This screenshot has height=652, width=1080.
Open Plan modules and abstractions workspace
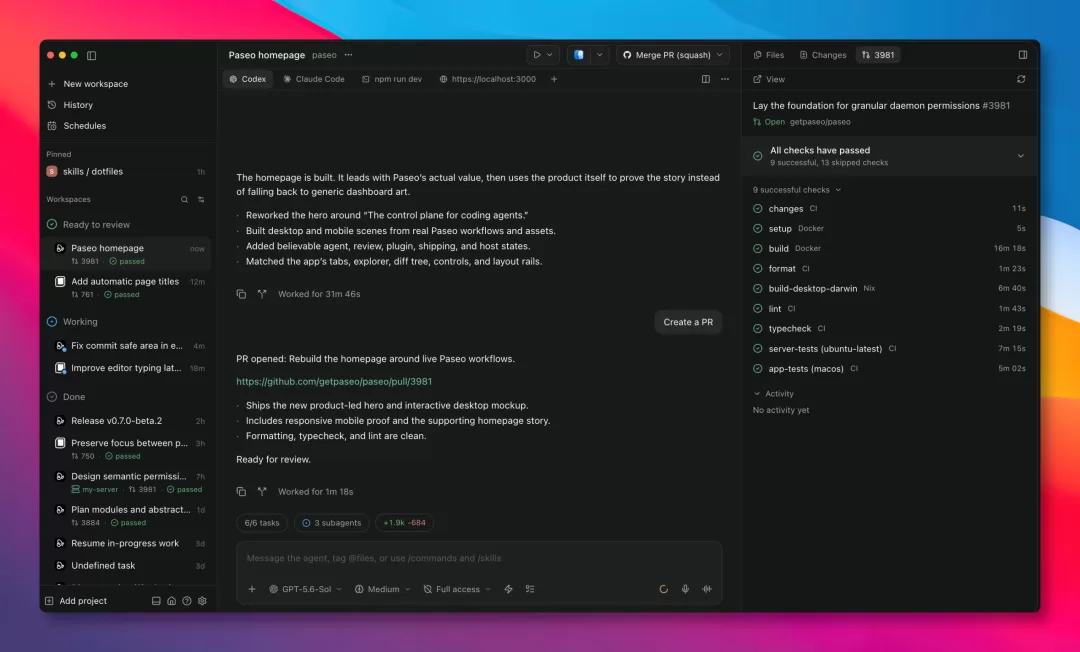[128, 516]
